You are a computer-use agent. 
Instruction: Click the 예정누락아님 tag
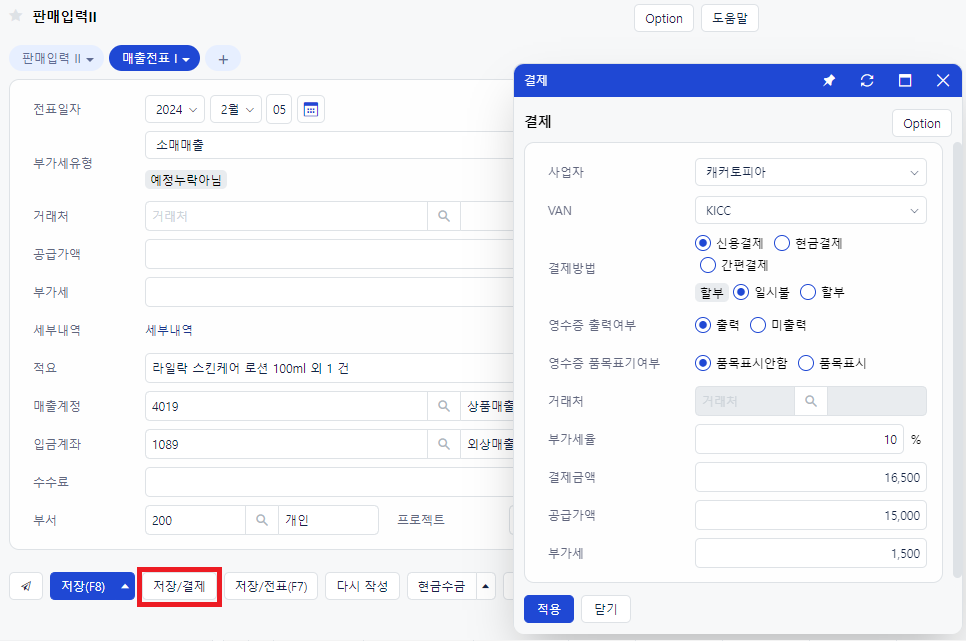pos(186,180)
